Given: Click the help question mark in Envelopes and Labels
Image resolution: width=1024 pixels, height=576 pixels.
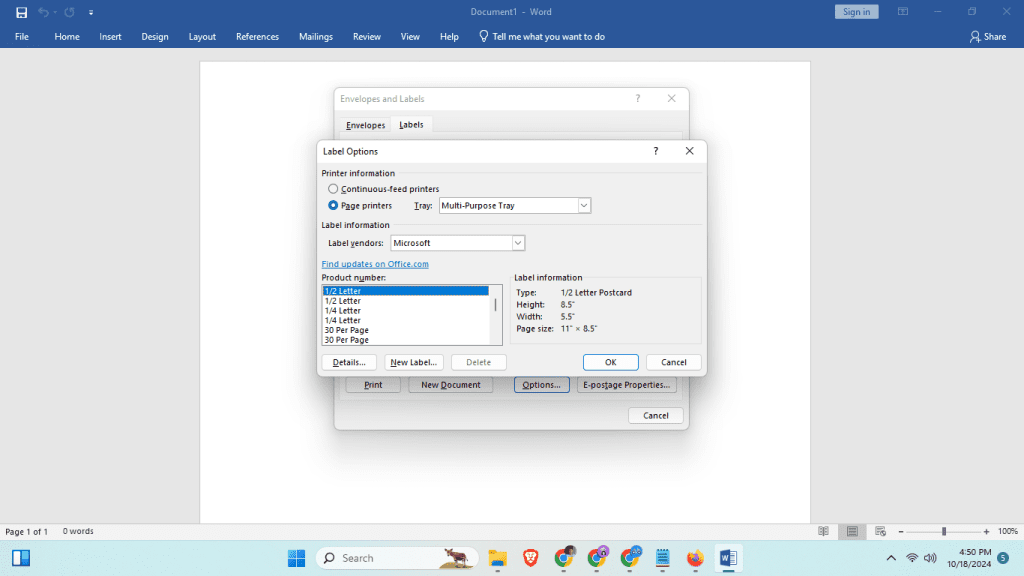Looking at the screenshot, I should (637, 99).
